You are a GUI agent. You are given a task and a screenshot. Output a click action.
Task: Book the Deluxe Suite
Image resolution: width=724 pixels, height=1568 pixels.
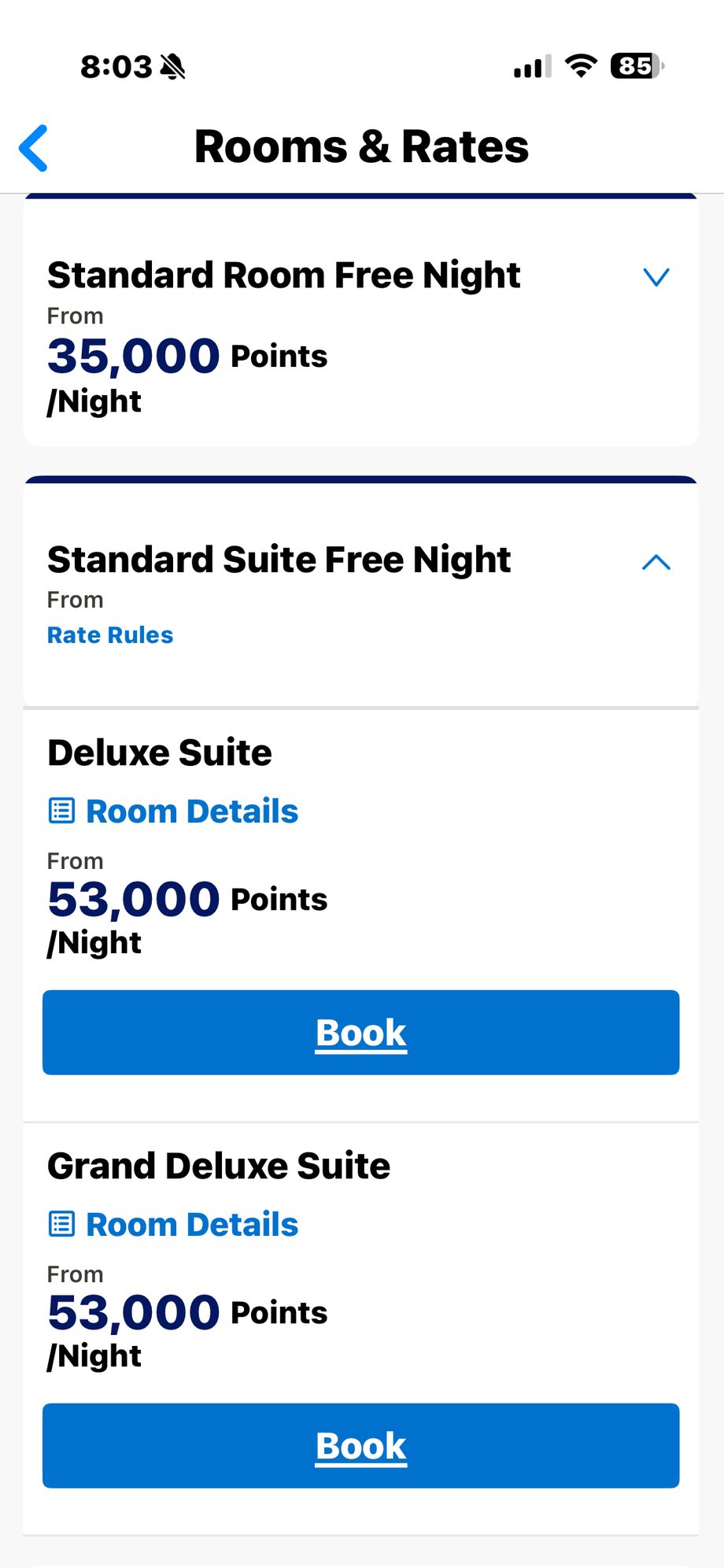361,1032
